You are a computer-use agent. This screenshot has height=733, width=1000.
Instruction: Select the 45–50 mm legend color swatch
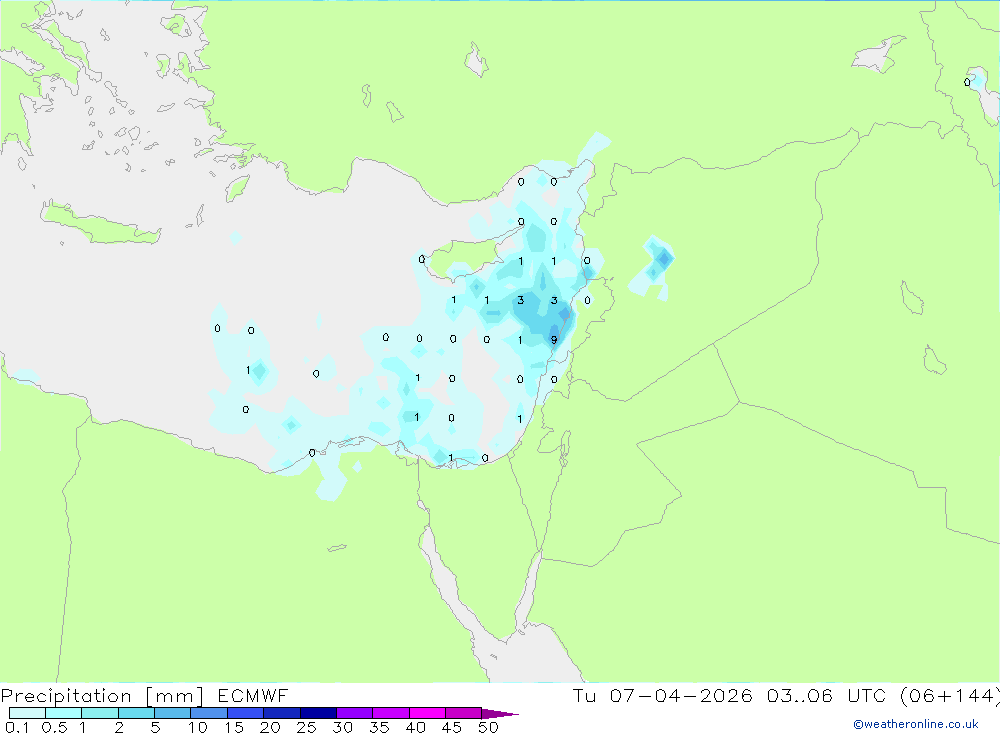[463, 713]
